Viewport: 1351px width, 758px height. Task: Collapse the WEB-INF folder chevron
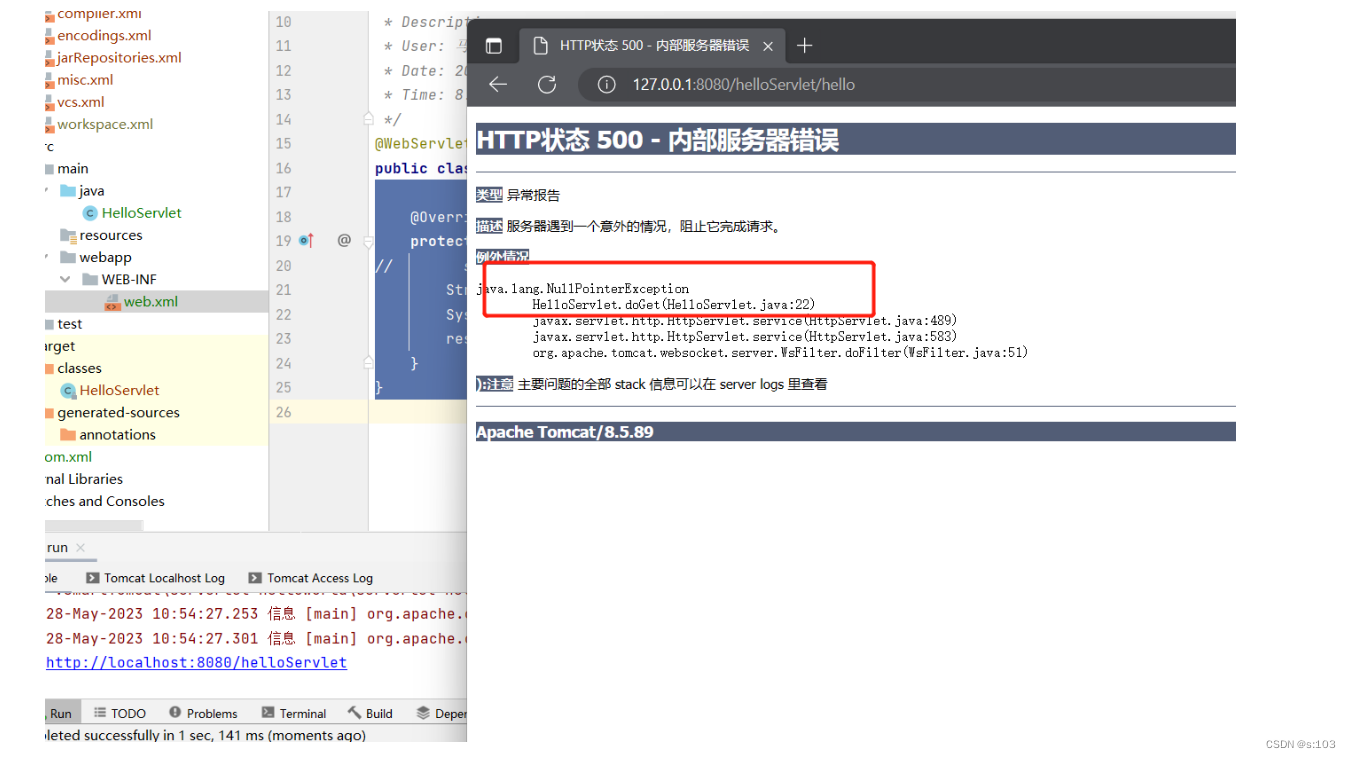(x=65, y=279)
